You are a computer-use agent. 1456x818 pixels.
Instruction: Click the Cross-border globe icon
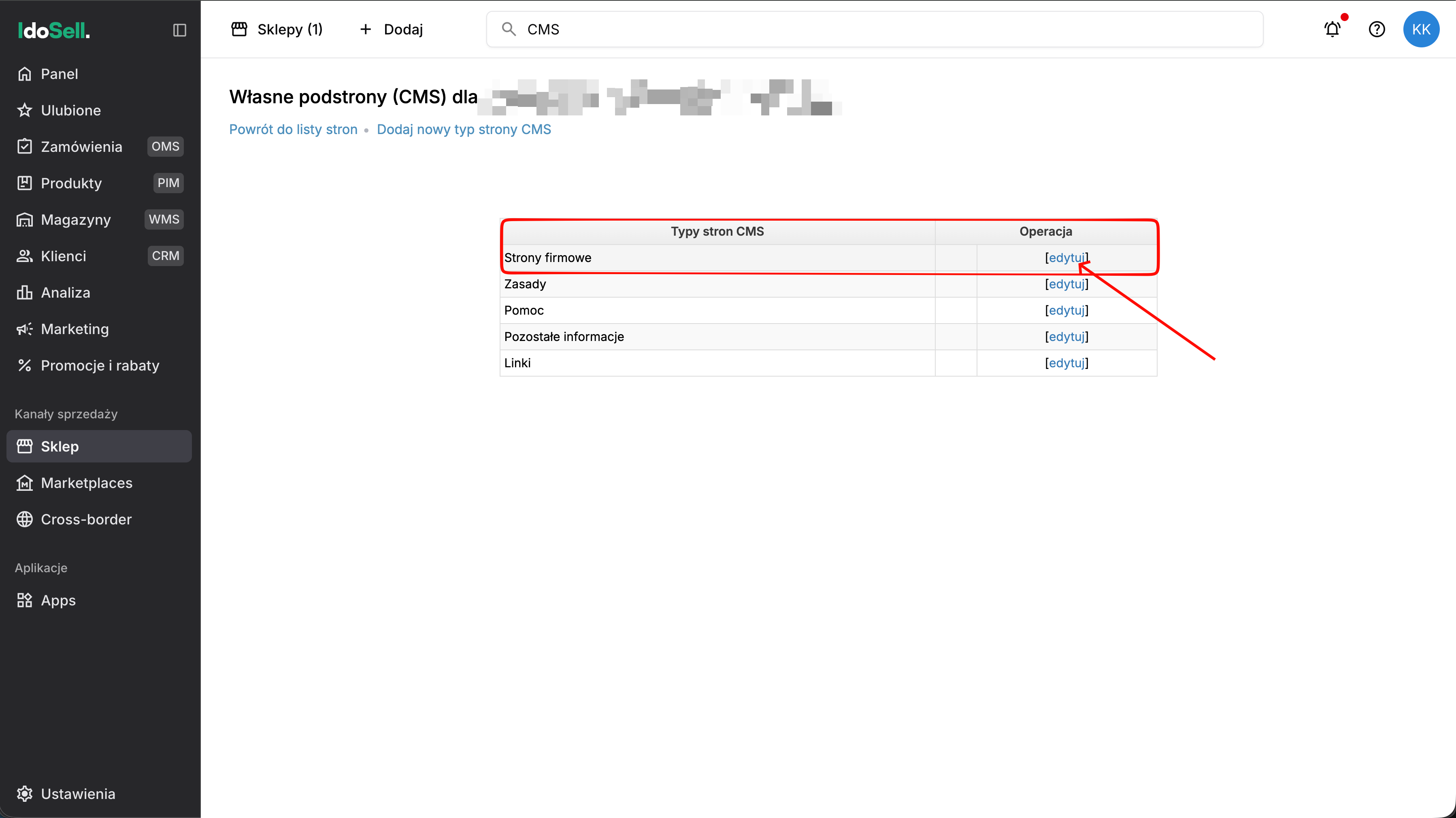pyautogui.click(x=24, y=519)
